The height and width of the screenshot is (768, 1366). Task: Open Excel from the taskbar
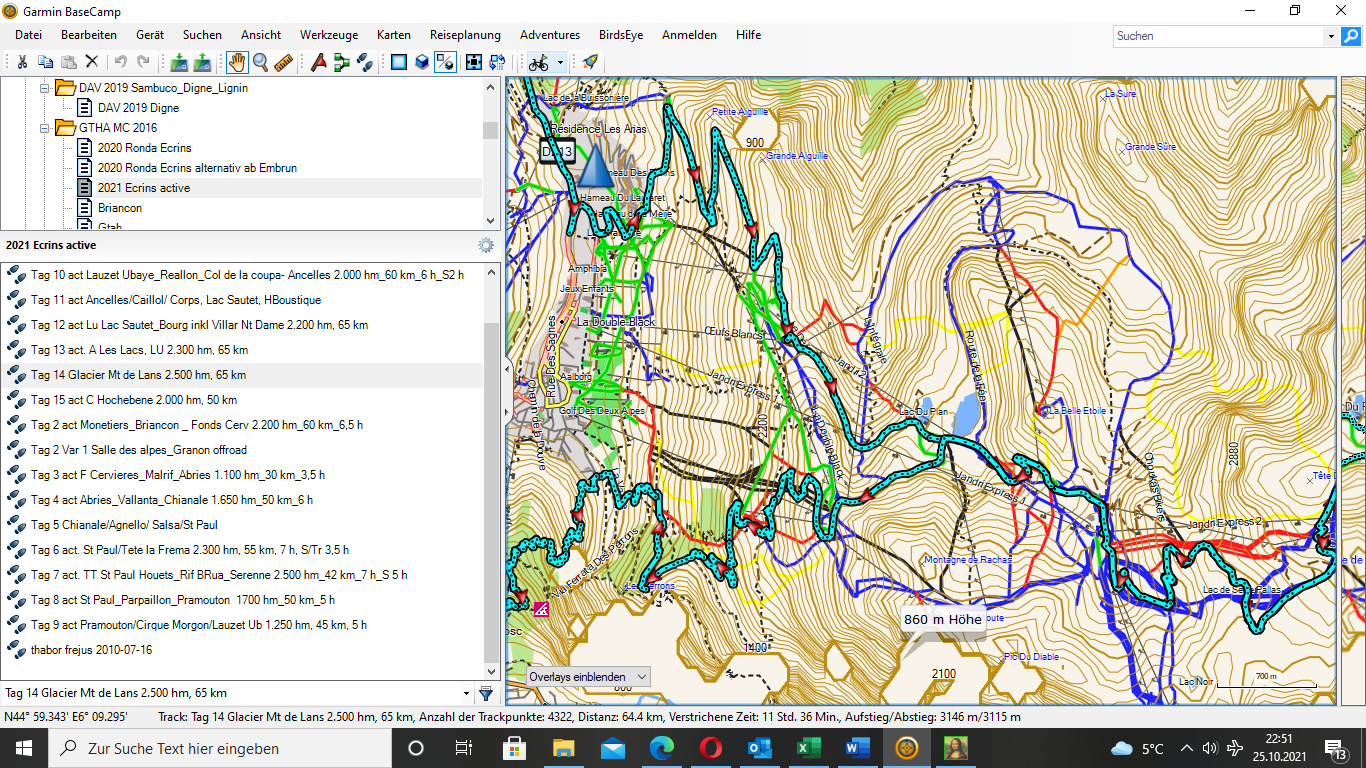[x=809, y=748]
